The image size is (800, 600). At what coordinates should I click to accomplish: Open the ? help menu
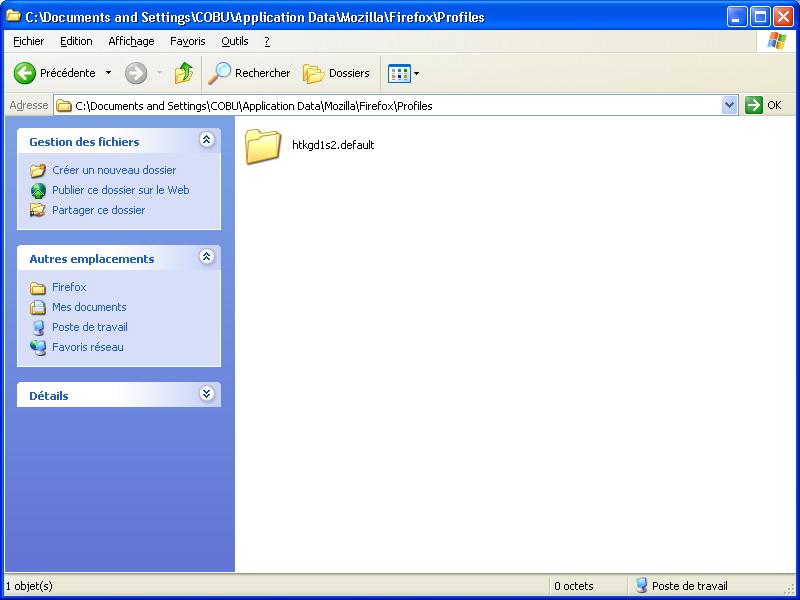click(267, 41)
